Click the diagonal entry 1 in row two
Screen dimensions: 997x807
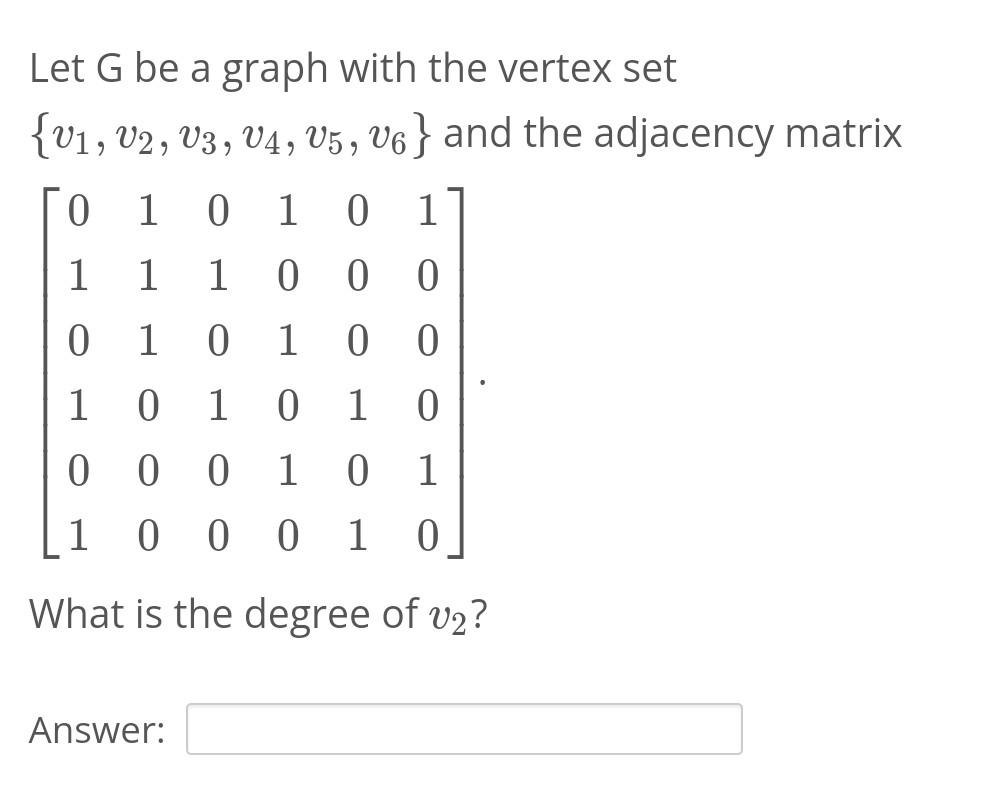pyautogui.click(x=147, y=276)
